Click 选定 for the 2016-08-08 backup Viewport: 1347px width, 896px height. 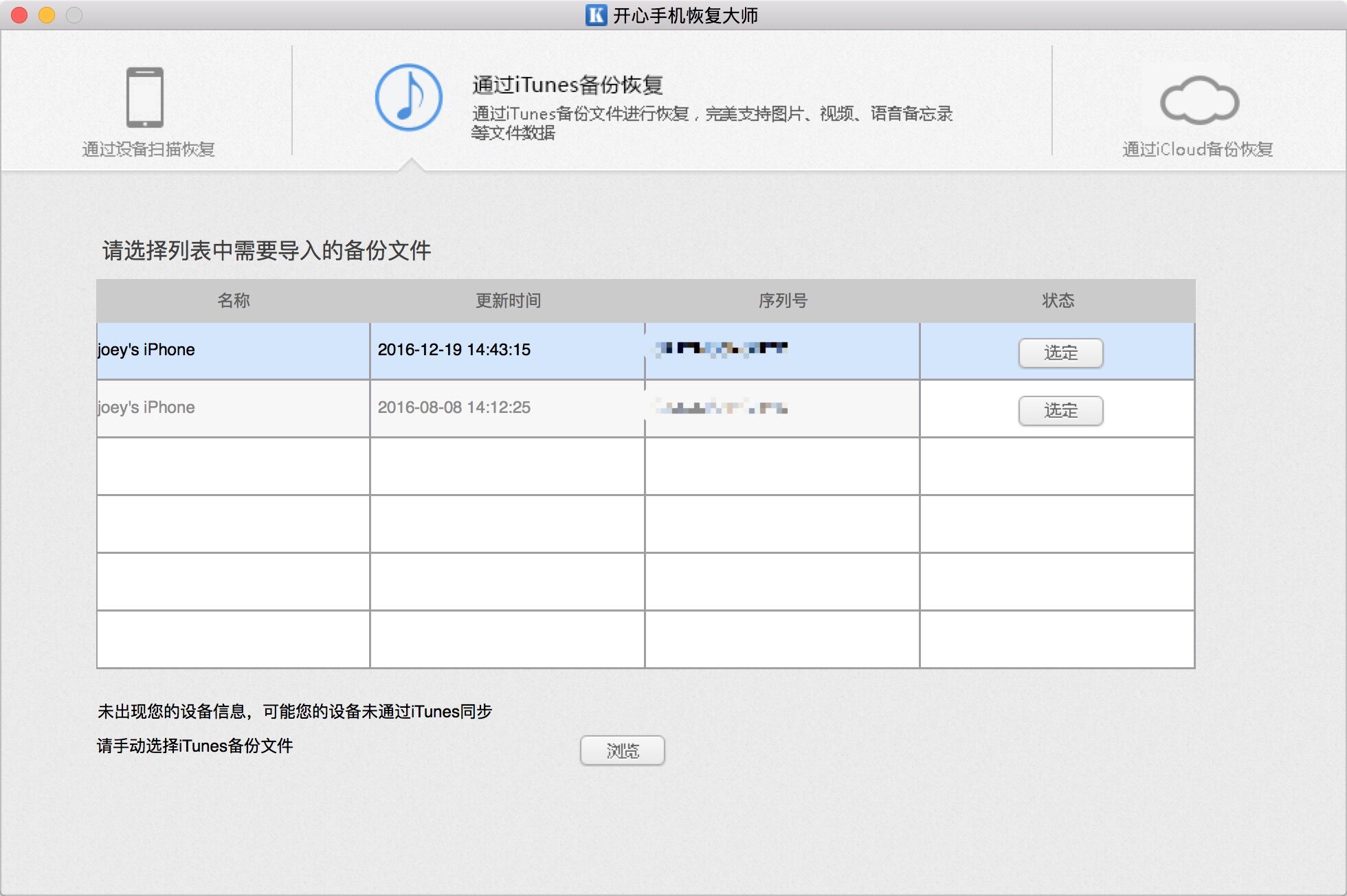click(x=1060, y=410)
